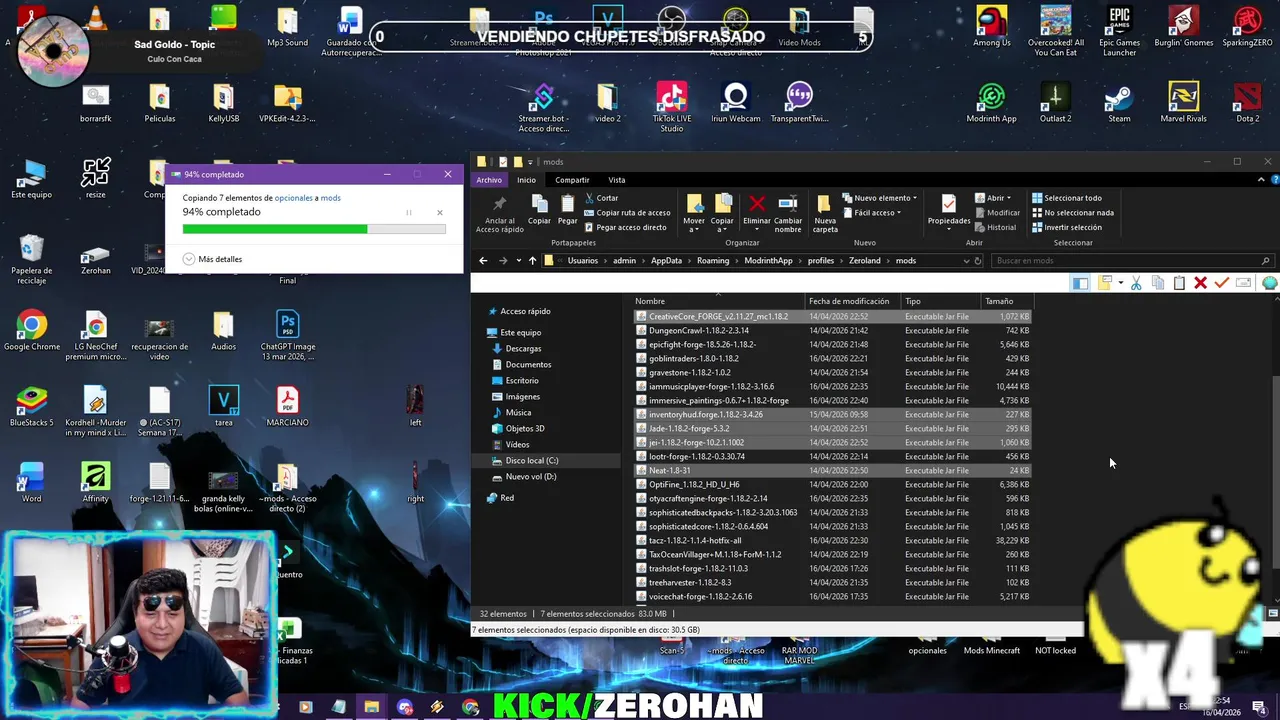The width and height of the screenshot is (1280, 720).
Task: Open Fácil acceso dropdown
Action: pyautogui.click(x=872, y=212)
